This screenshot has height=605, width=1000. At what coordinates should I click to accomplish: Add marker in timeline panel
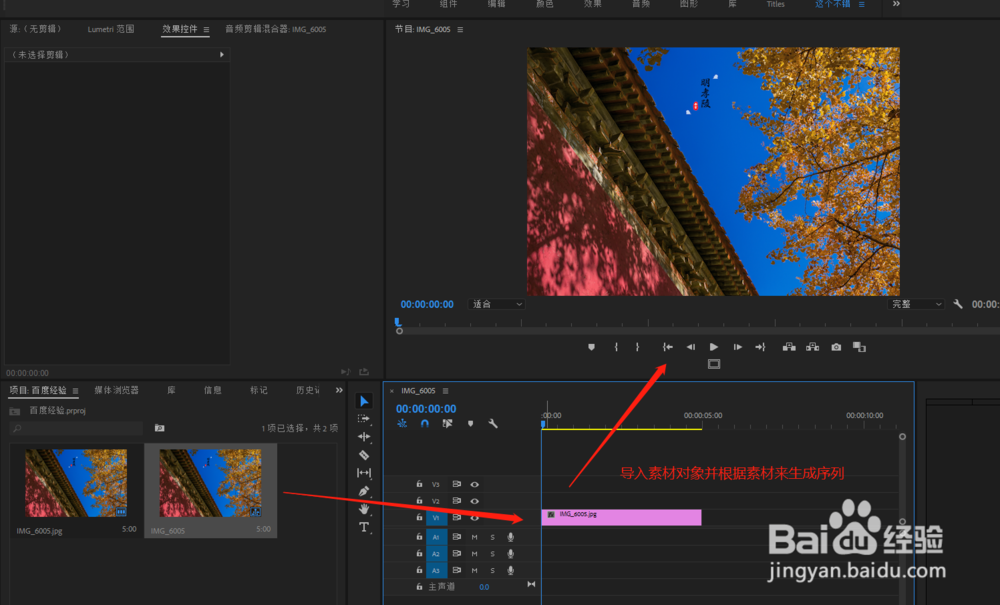tap(471, 423)
